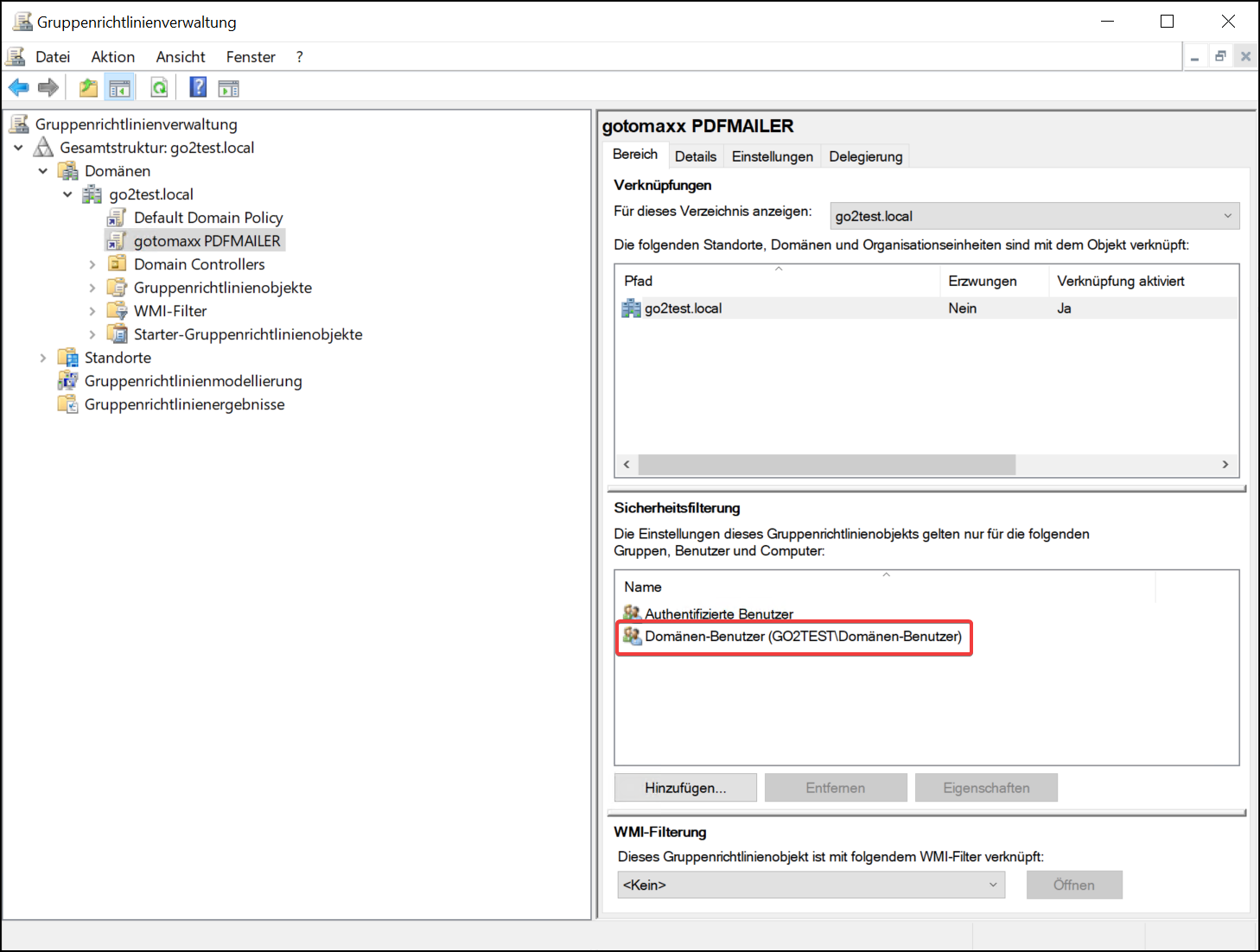The width and height of the screenshot is (1260, 952).
Task: Click the Starter-Gruppenrichtlinienobjekte folder icon
Action: point(117,334)
